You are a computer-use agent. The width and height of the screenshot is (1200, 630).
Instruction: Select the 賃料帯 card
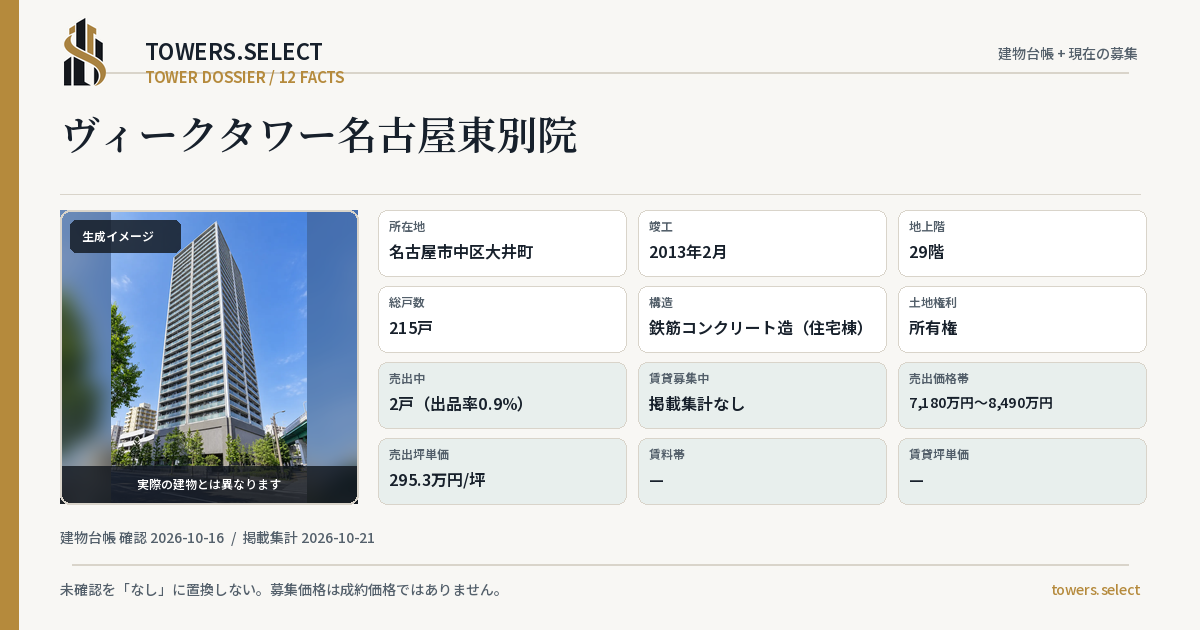click(x=762, y=471)
